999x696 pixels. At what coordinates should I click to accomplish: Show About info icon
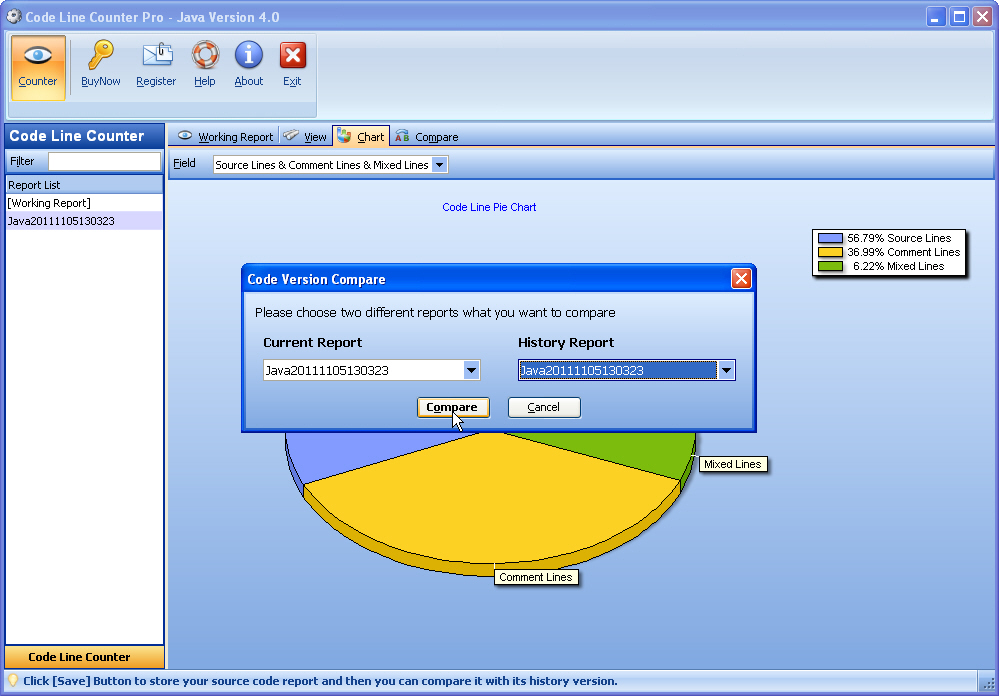pyautogui.click(x=248, y=55)
